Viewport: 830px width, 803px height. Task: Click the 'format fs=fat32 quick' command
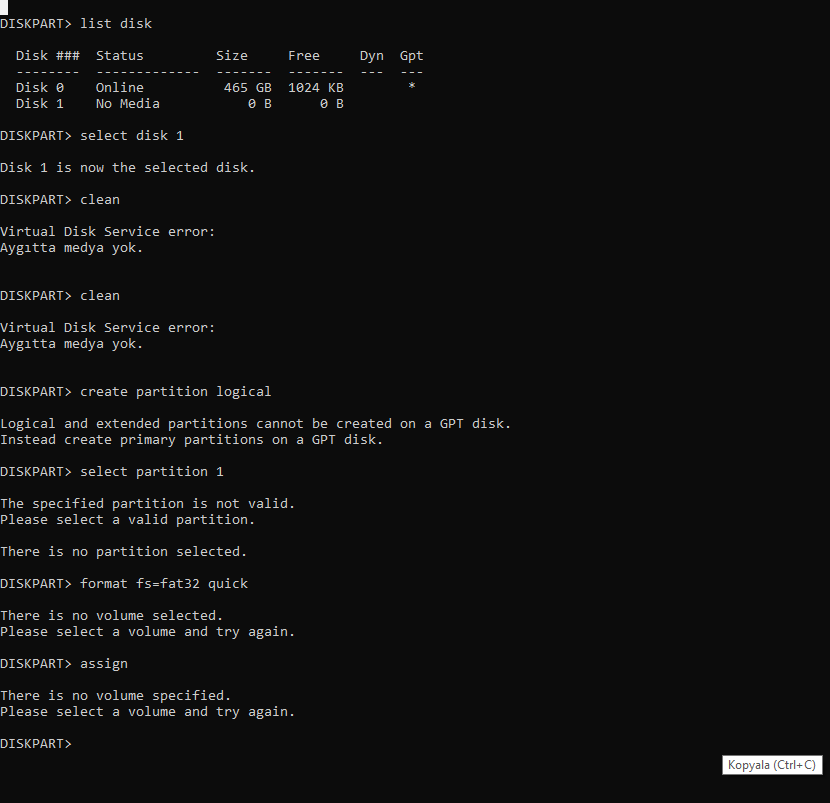click(164, 584)
